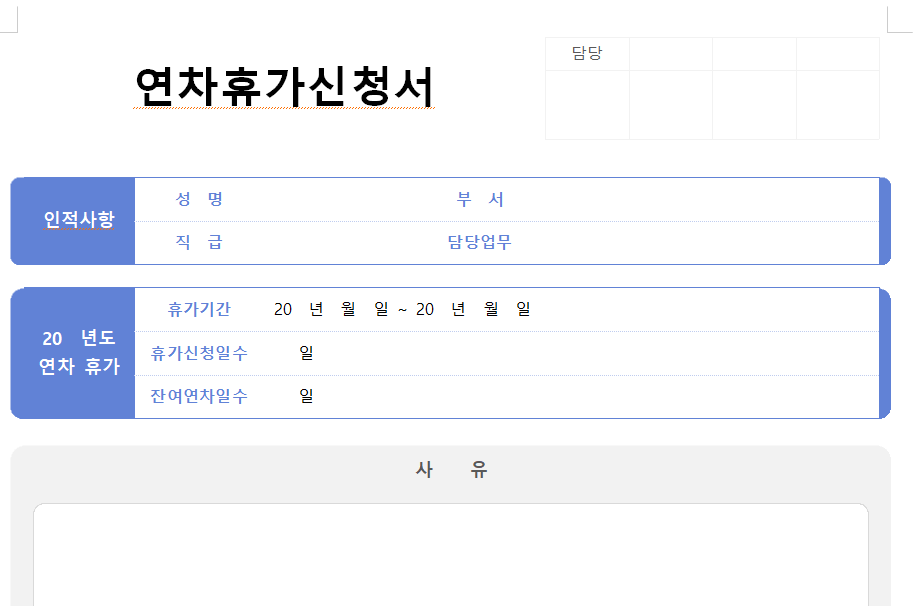Click the 부서 department input field

pyautogui.click(x=620, y=199)
